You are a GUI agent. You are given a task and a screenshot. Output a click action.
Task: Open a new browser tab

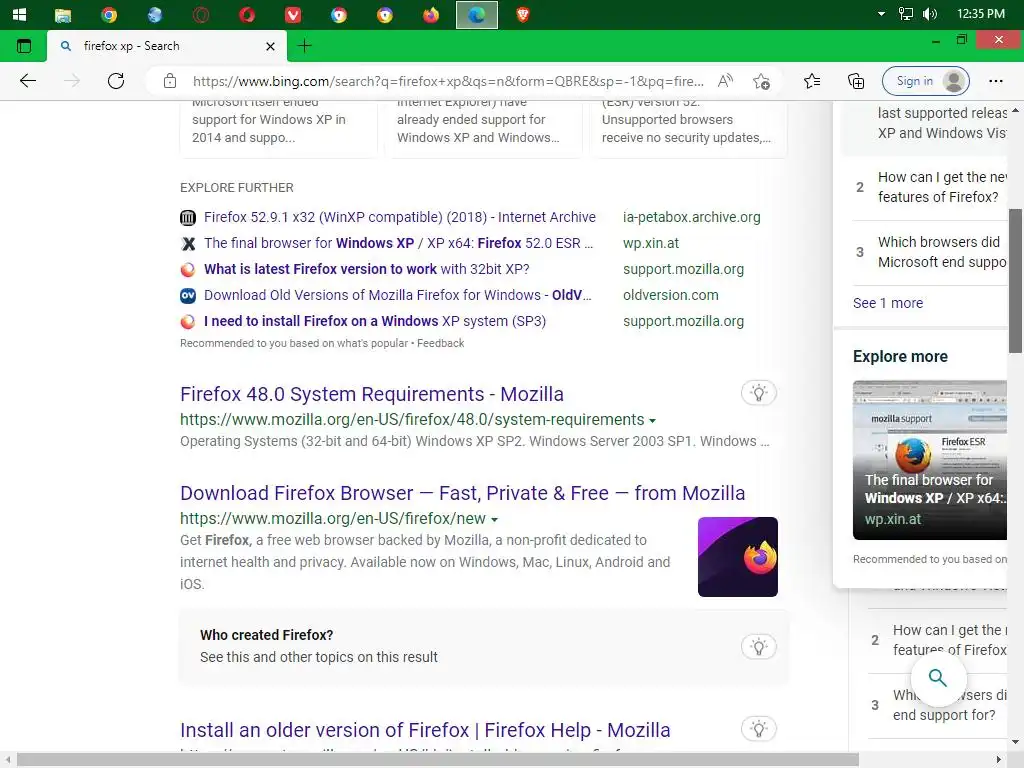[x=304, y=46]
